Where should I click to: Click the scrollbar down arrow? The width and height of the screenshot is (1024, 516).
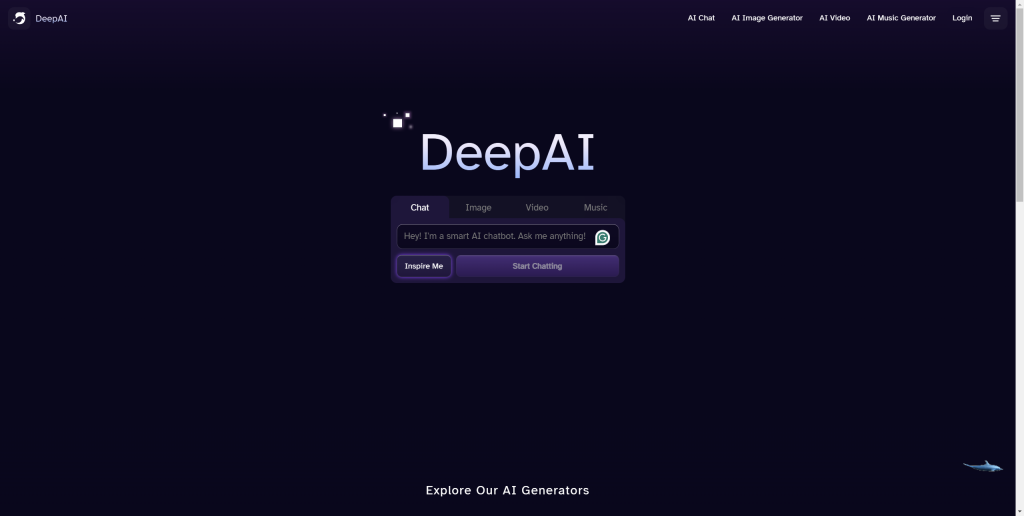(x=1019, y=511)
